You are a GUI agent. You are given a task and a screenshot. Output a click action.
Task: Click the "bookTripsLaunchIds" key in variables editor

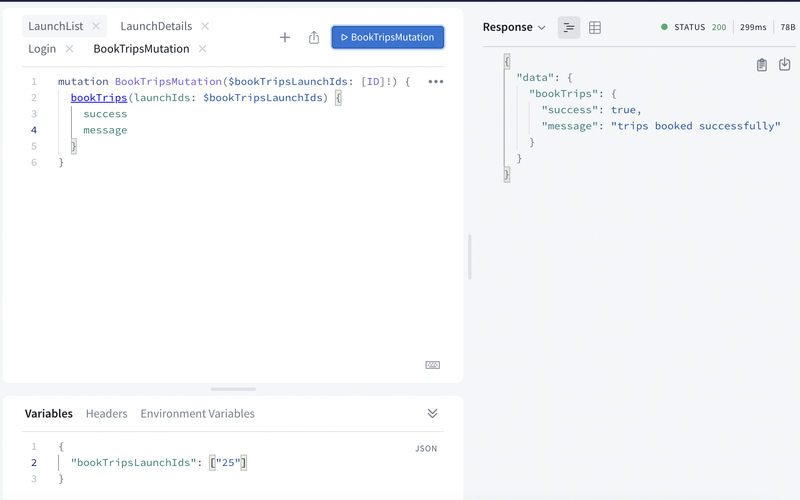(133, 463)
